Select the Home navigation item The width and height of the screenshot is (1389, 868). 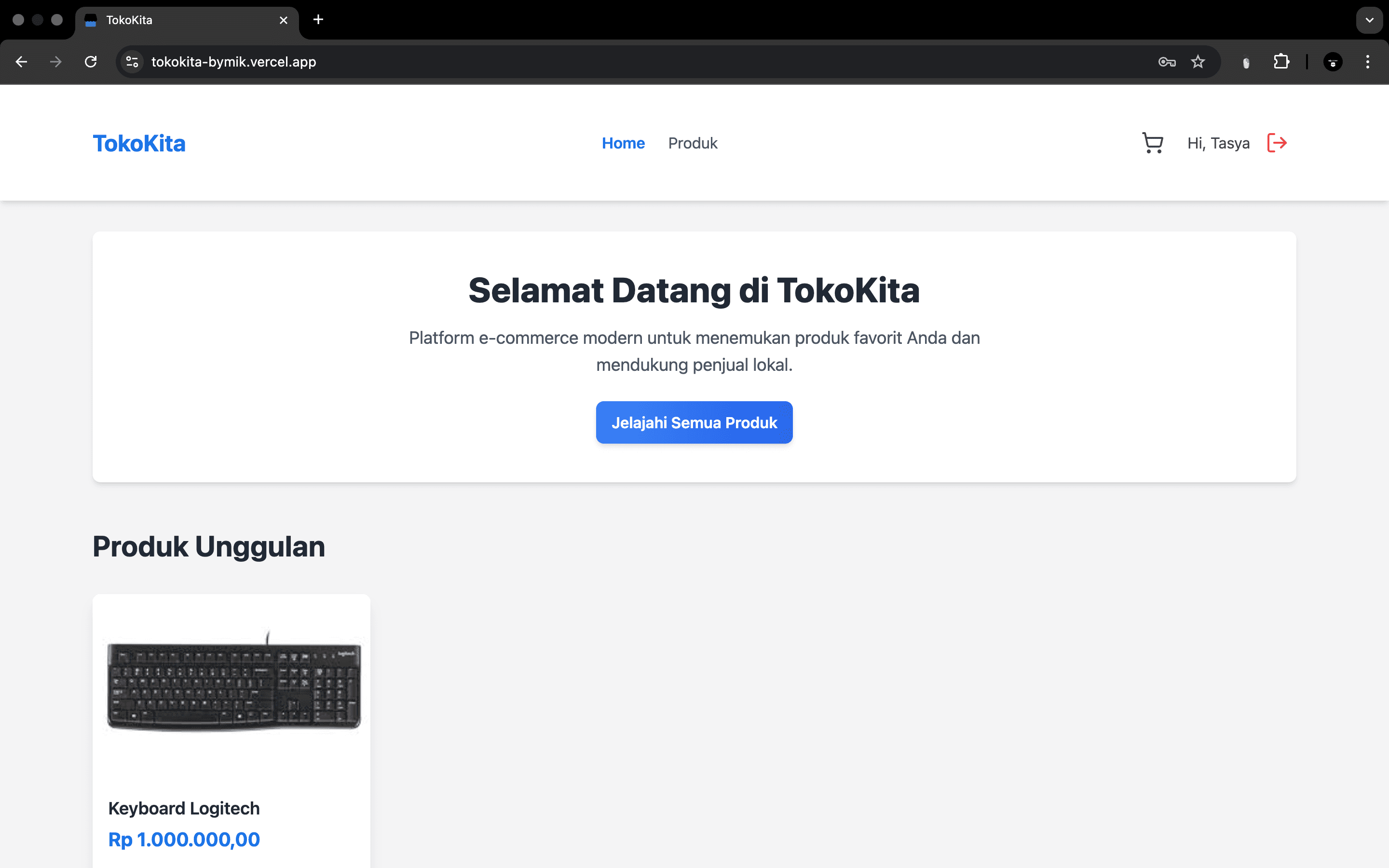tap(623, 143)
